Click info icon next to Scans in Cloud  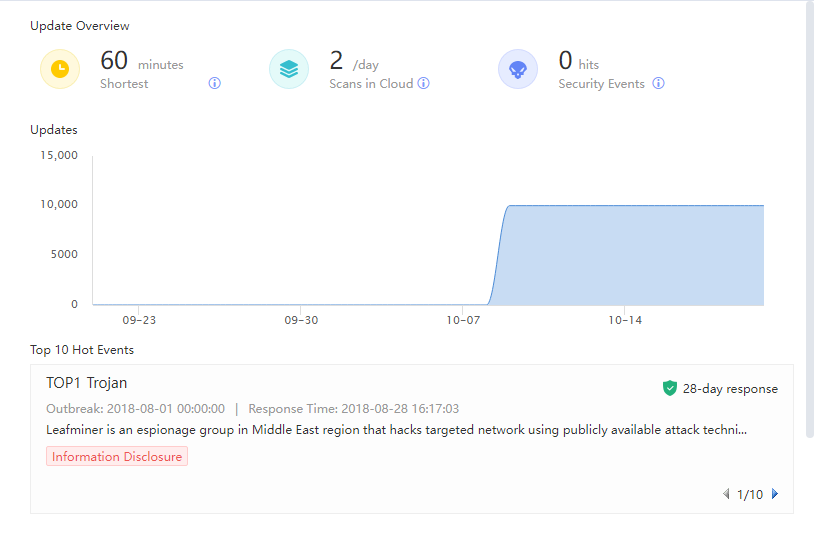point(424,84)
